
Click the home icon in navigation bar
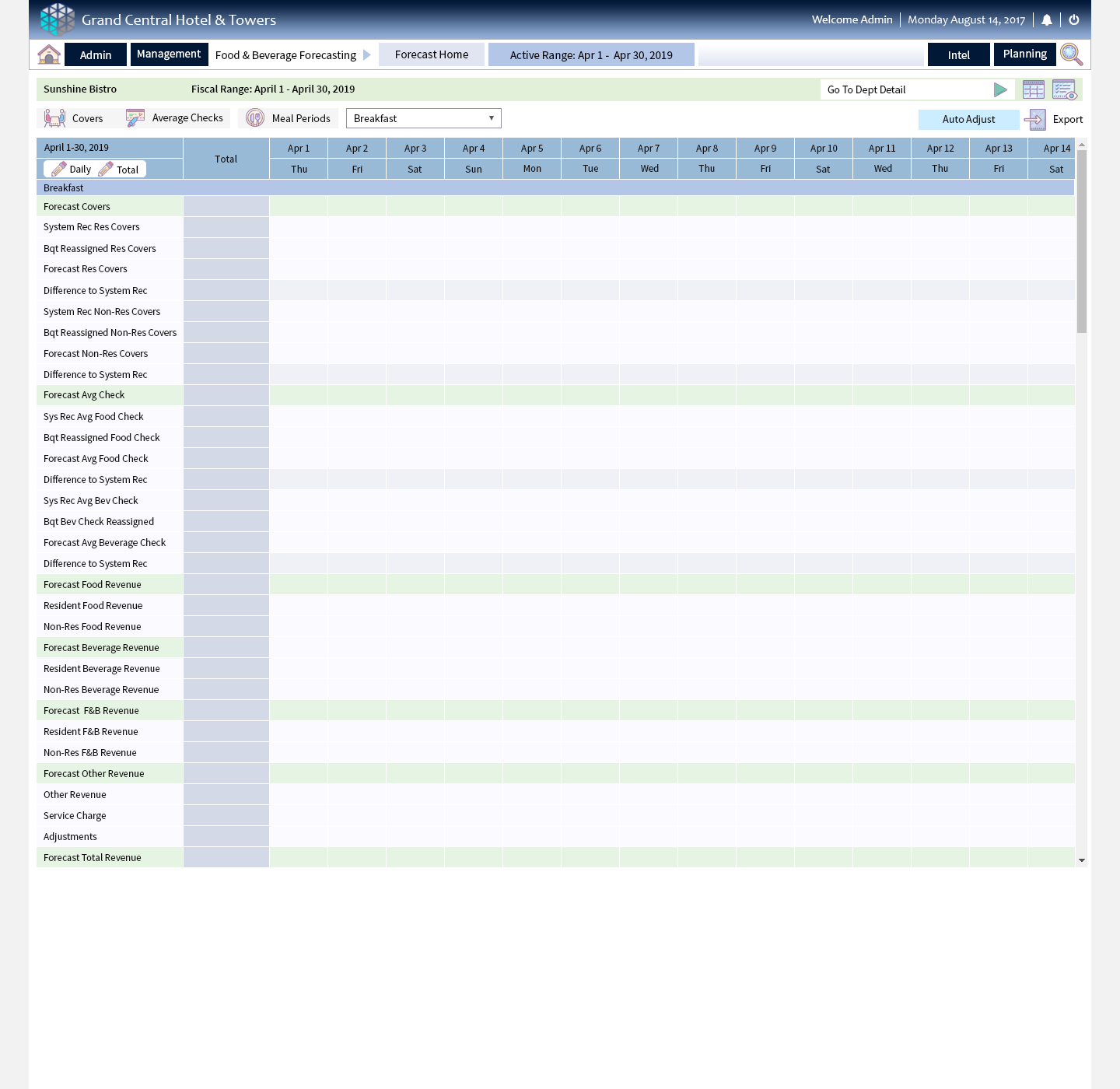[x=49, y=54]
